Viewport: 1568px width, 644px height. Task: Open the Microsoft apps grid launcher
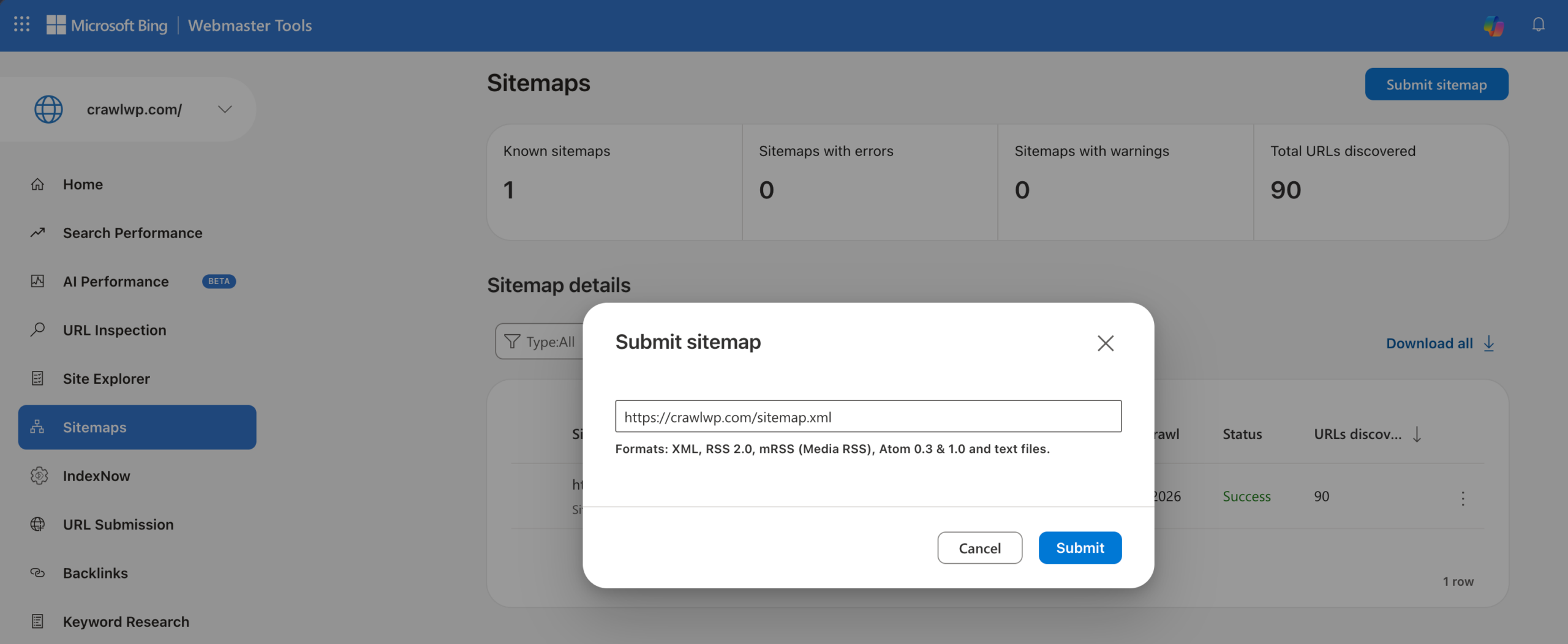pyautogui.click(x=21, y=24)
